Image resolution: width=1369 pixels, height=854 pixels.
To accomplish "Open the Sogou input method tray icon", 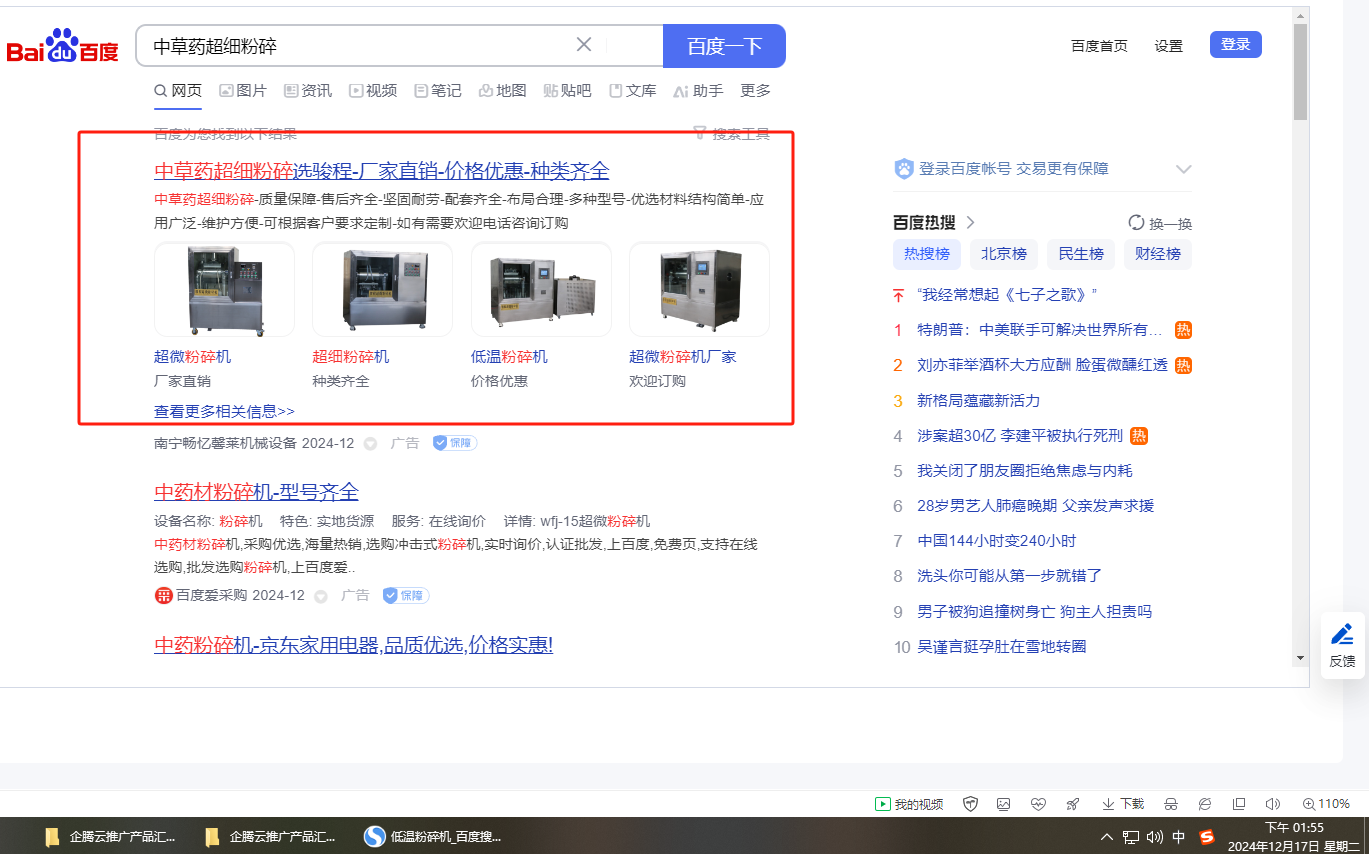I will [1206, 837].
